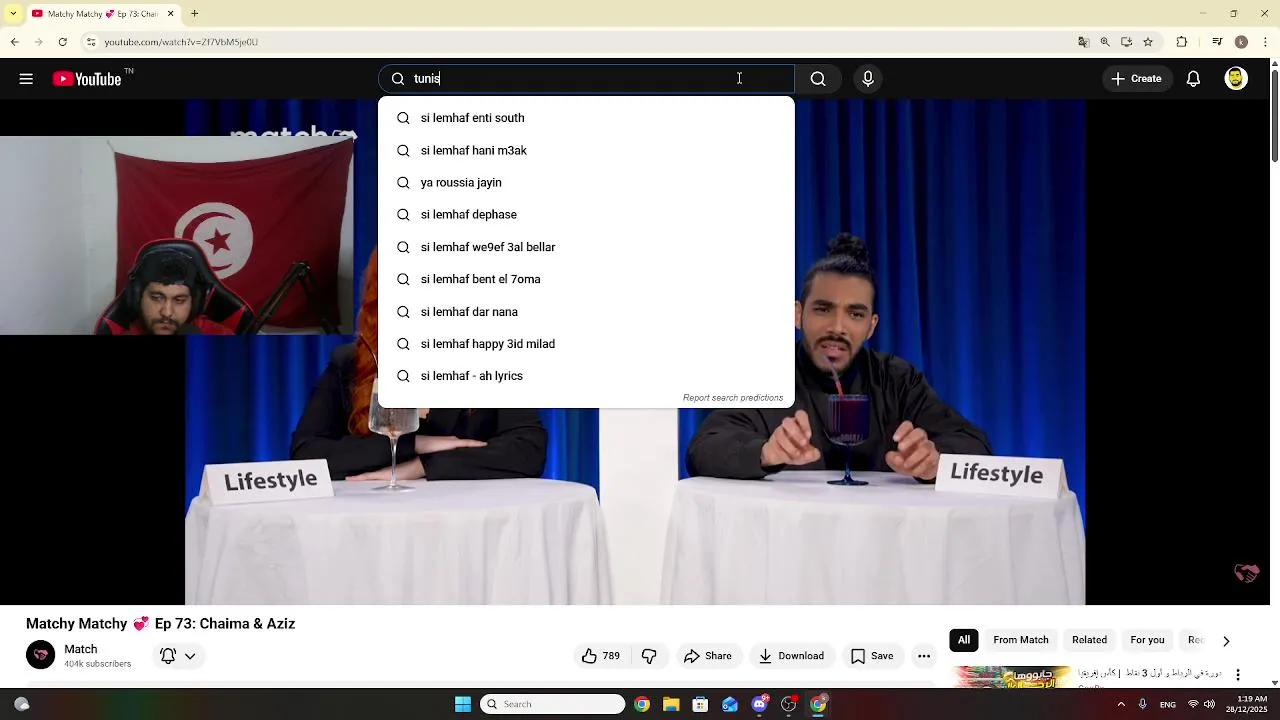Click the browser address bar URL
Viewport: 1280px width, 720px height.
[181, 42]
